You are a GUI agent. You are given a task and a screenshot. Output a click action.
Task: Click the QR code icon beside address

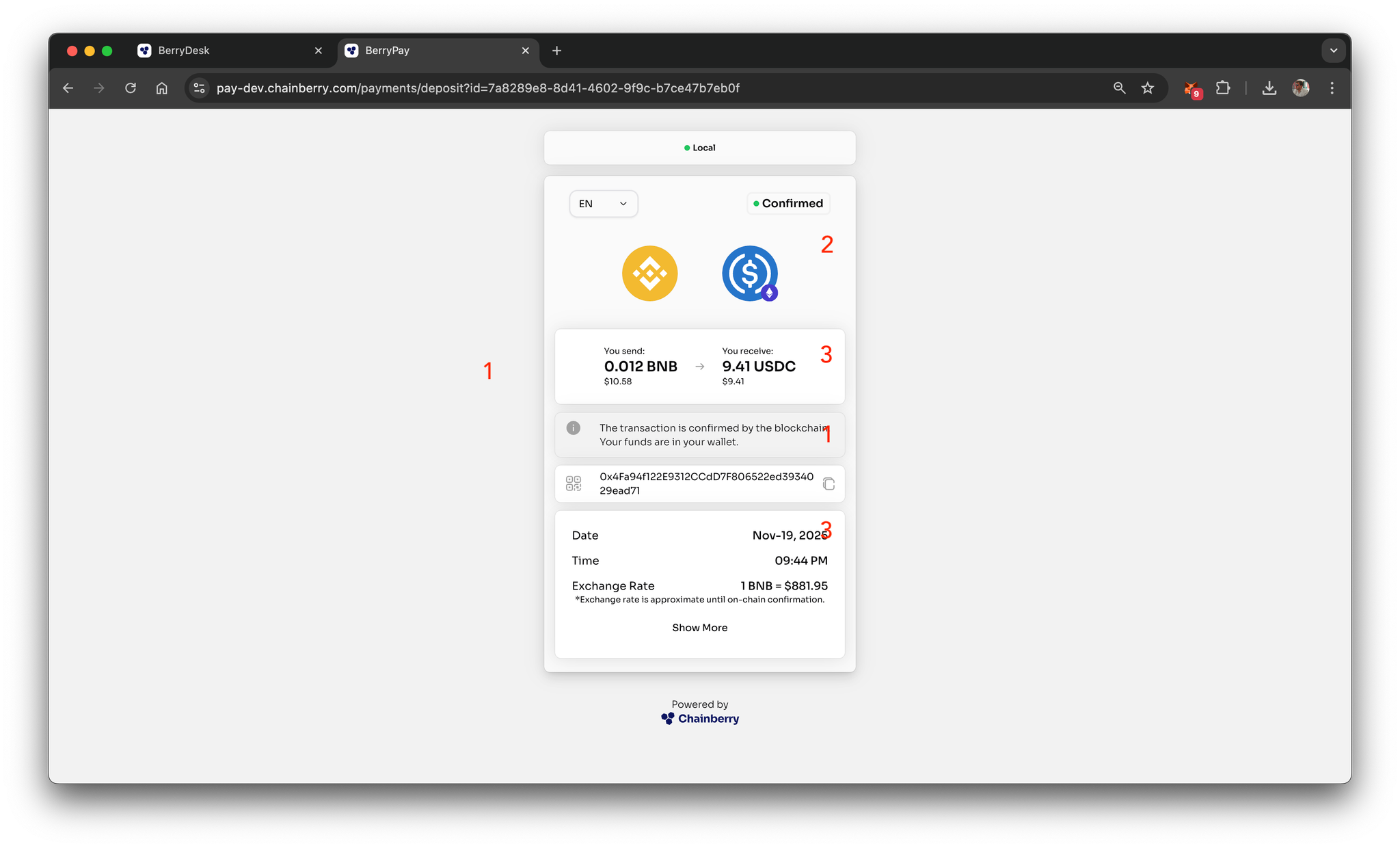pos(574,484)
